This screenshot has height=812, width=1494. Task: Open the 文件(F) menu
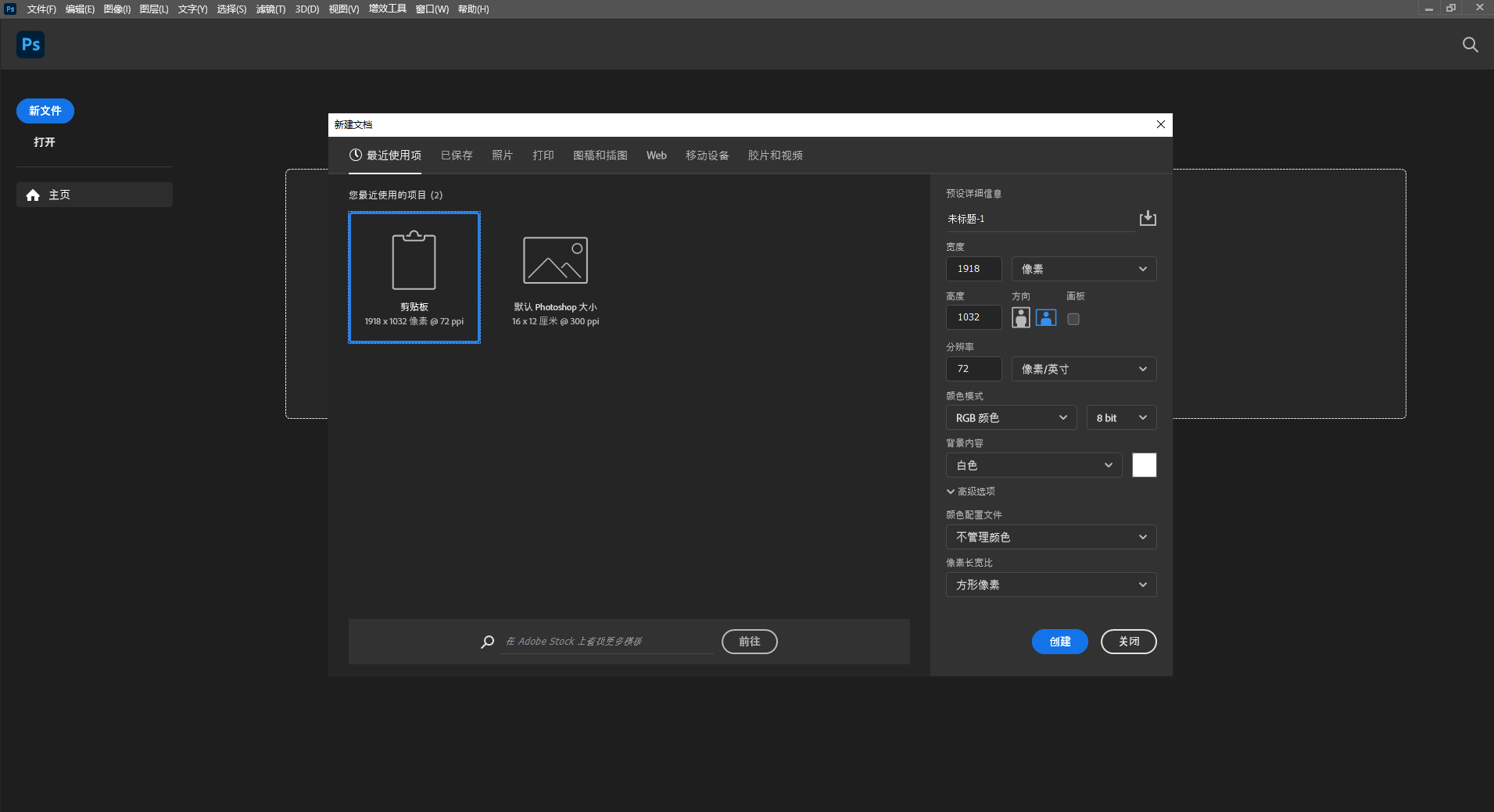click(41, 9)
